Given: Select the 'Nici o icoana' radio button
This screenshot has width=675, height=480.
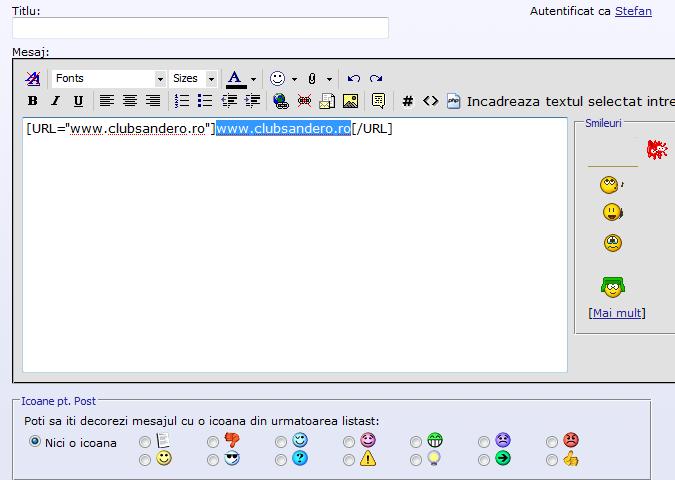Looking at the screenshot, I should 35,442.
